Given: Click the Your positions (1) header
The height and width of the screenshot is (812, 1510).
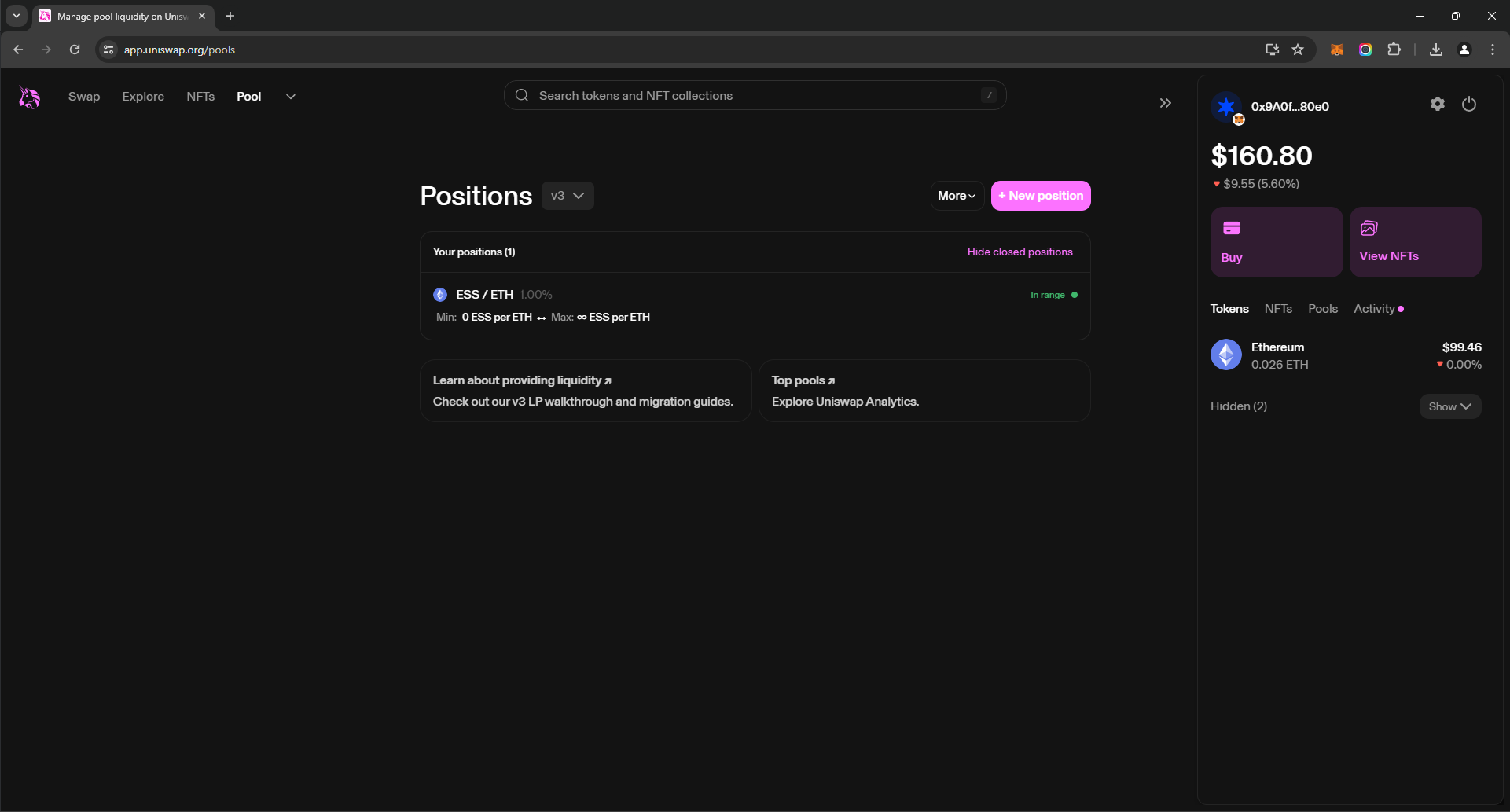Looking at the screenshot, I should pyautogui.click(x=474, y=252).
